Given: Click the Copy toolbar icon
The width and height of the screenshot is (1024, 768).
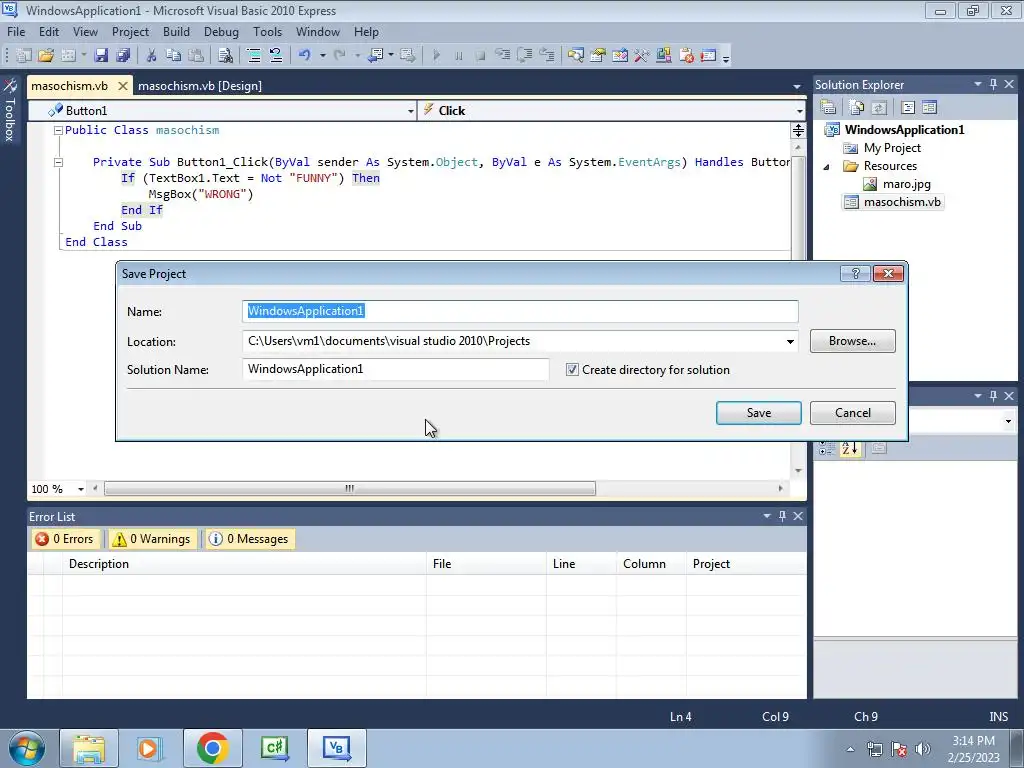Looking at the screenshot, I should (x=173, y=56).
